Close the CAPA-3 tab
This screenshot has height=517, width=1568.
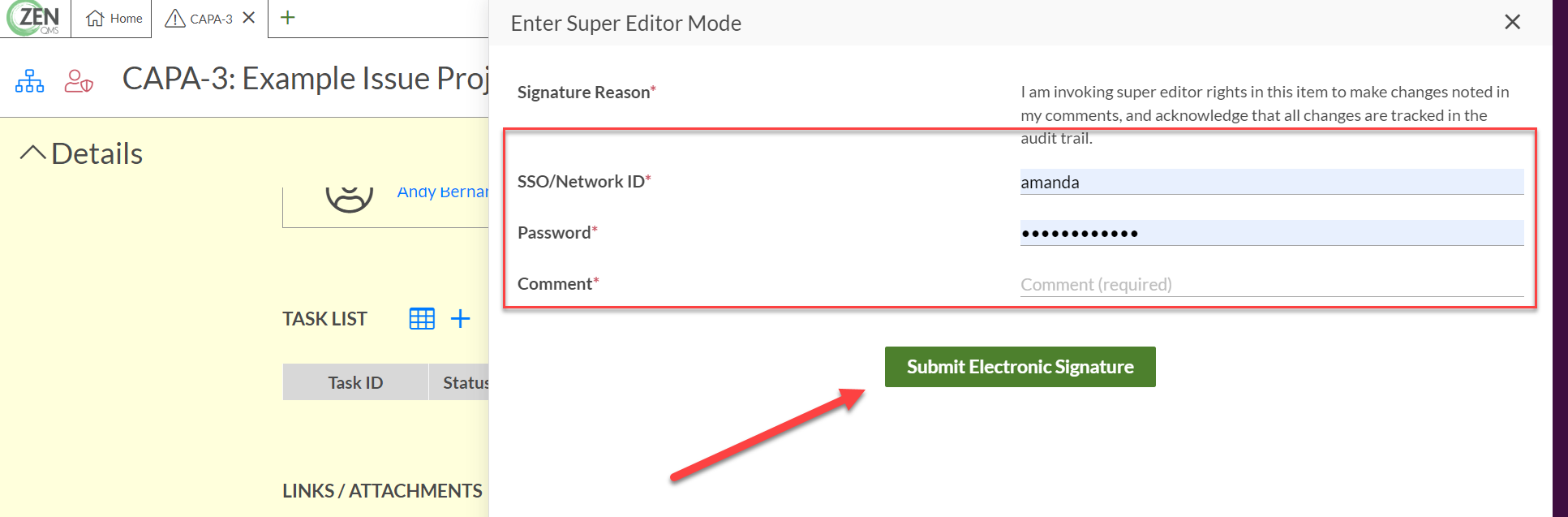tap(249, 18)
